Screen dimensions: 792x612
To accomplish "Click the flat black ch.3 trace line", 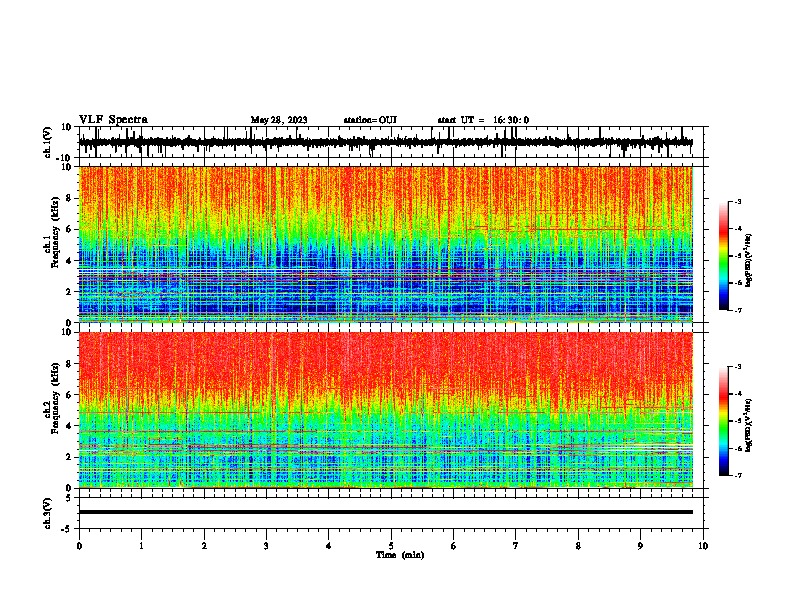I will [386, 512].
